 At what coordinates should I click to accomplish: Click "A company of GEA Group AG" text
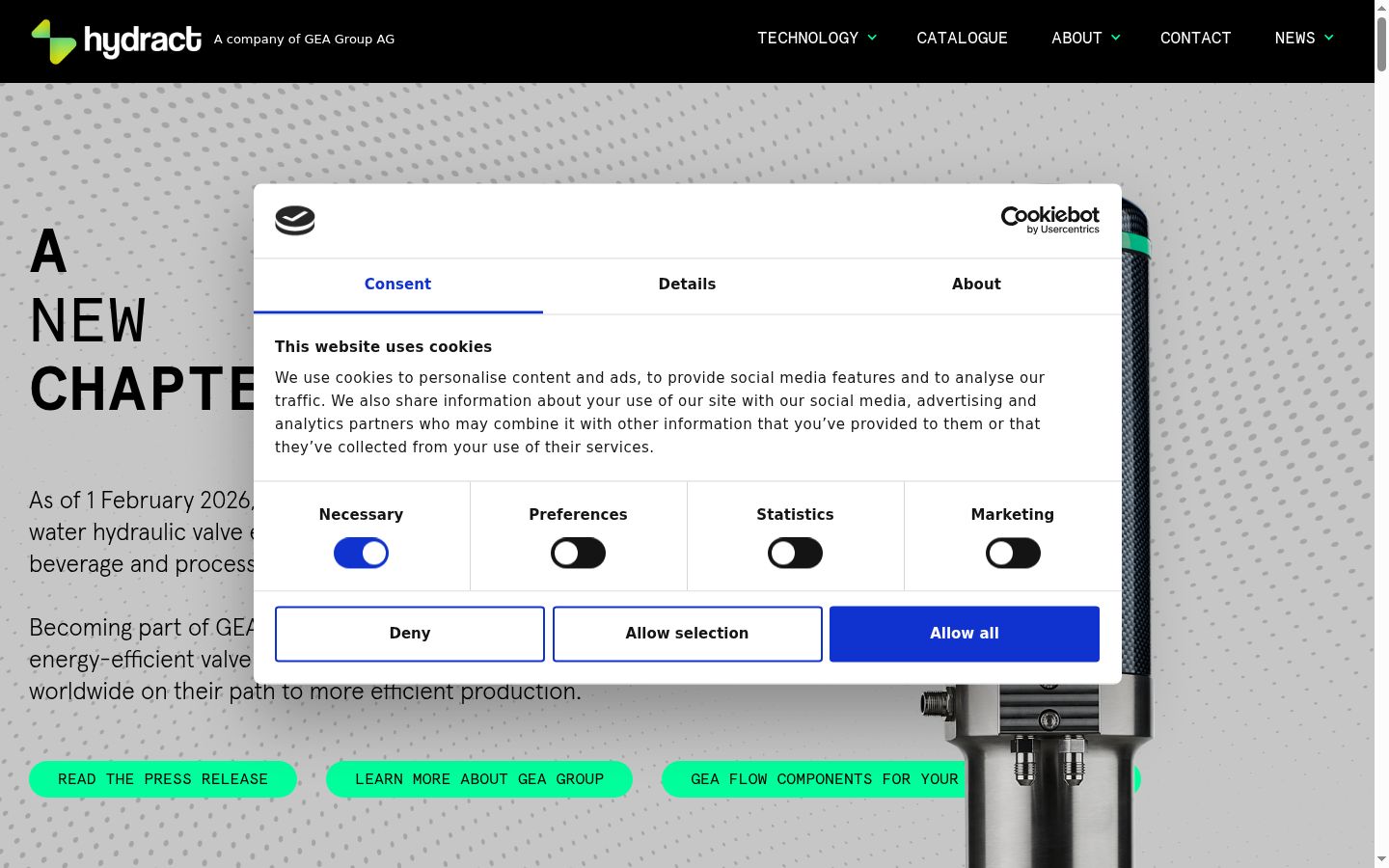tap(304, 40)
